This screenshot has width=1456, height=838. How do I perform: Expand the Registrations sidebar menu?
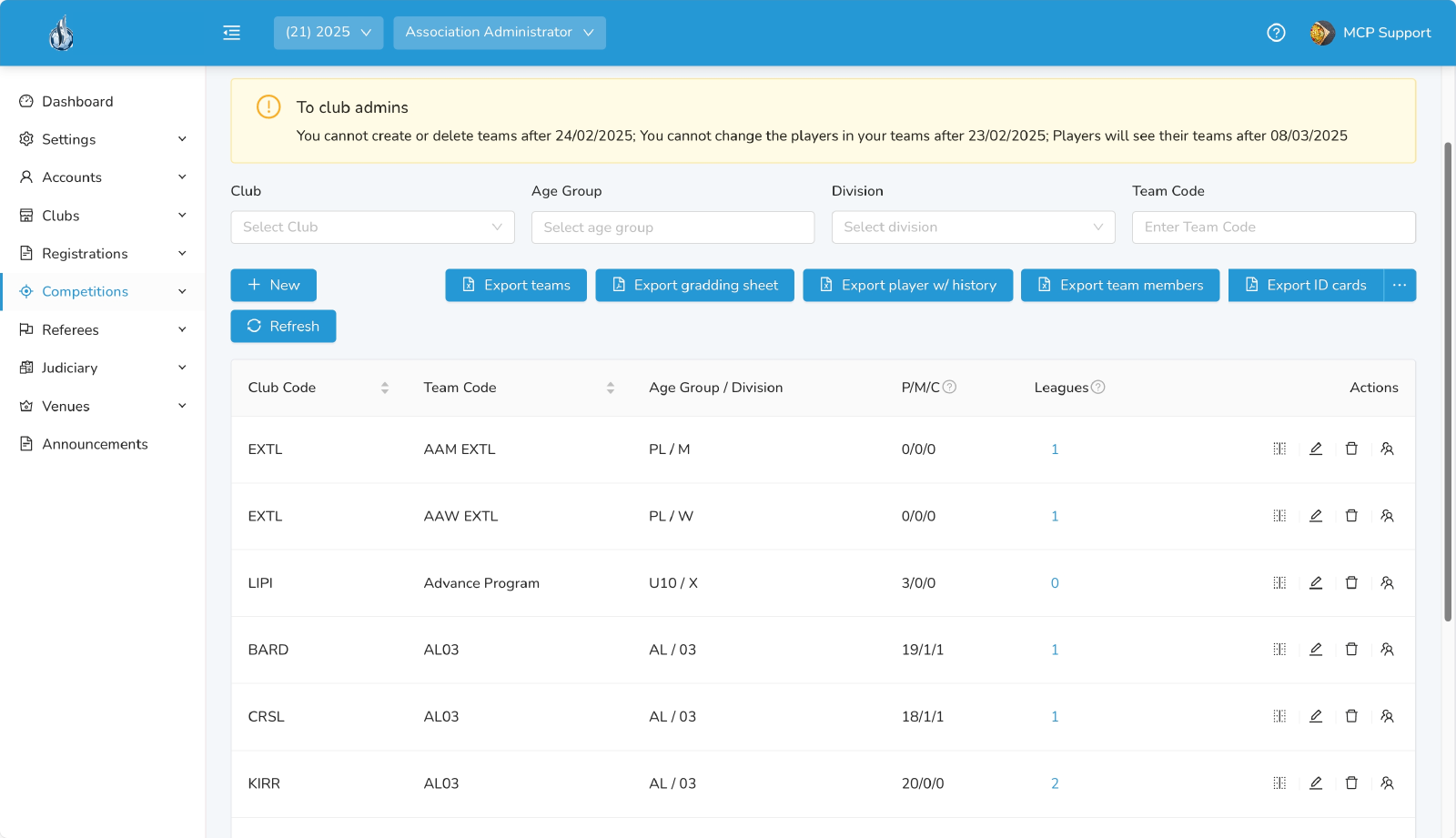[103, 254]
